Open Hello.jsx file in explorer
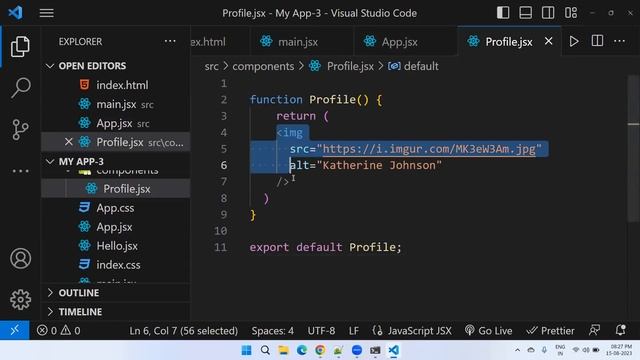 116,246
